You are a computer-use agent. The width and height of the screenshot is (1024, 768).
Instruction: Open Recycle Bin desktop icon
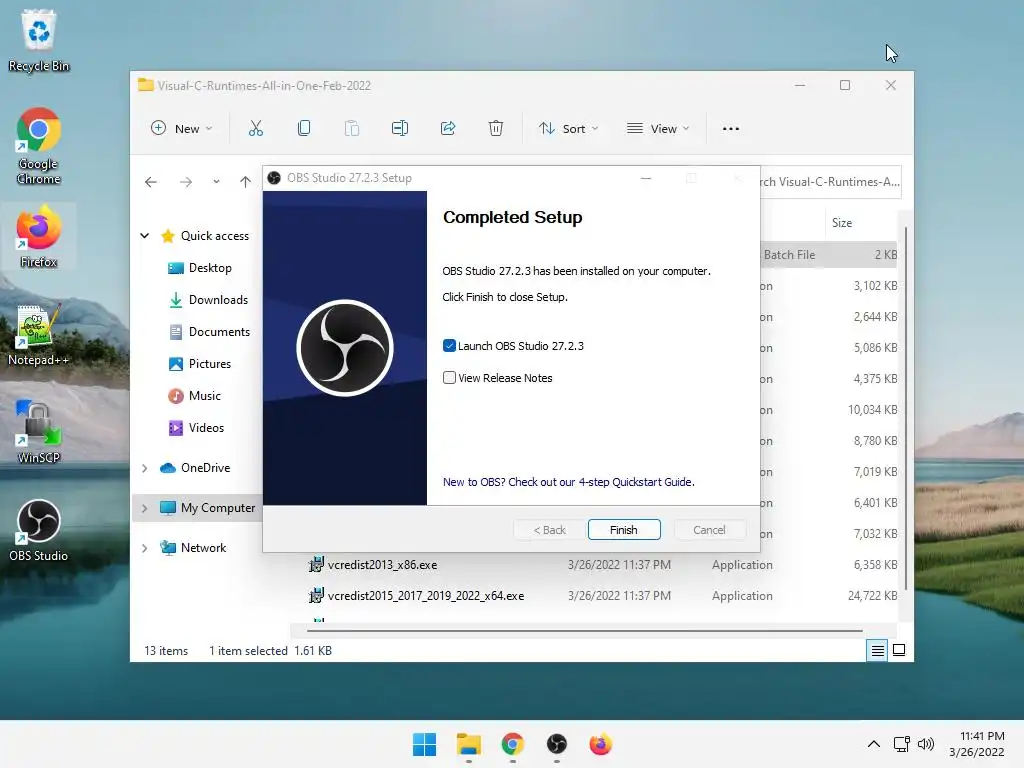click(x=39, y=40)
